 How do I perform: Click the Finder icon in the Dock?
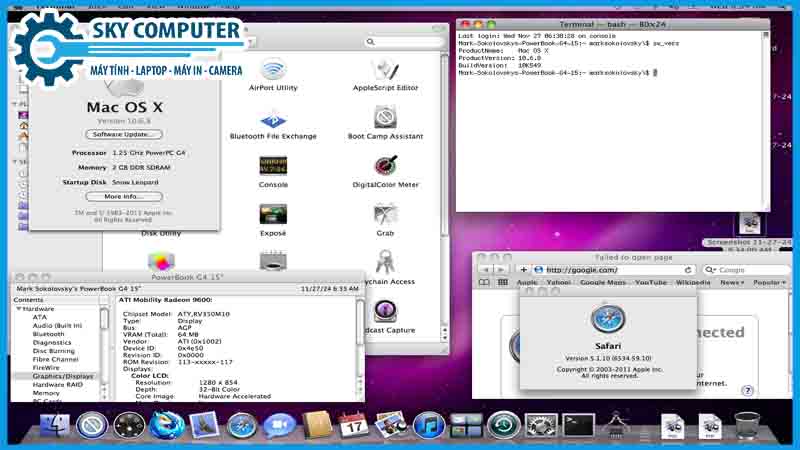(x=57, y=426)
